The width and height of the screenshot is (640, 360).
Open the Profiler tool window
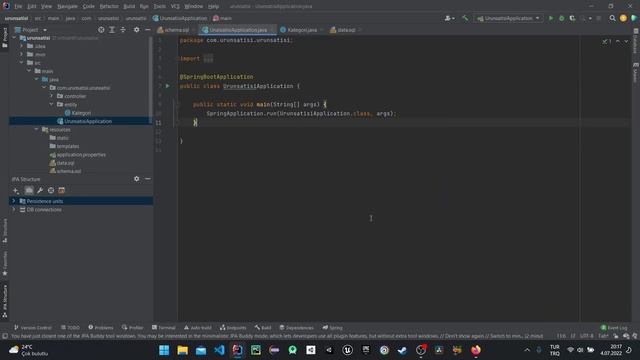pyautogui.click(x=132, y=328)
